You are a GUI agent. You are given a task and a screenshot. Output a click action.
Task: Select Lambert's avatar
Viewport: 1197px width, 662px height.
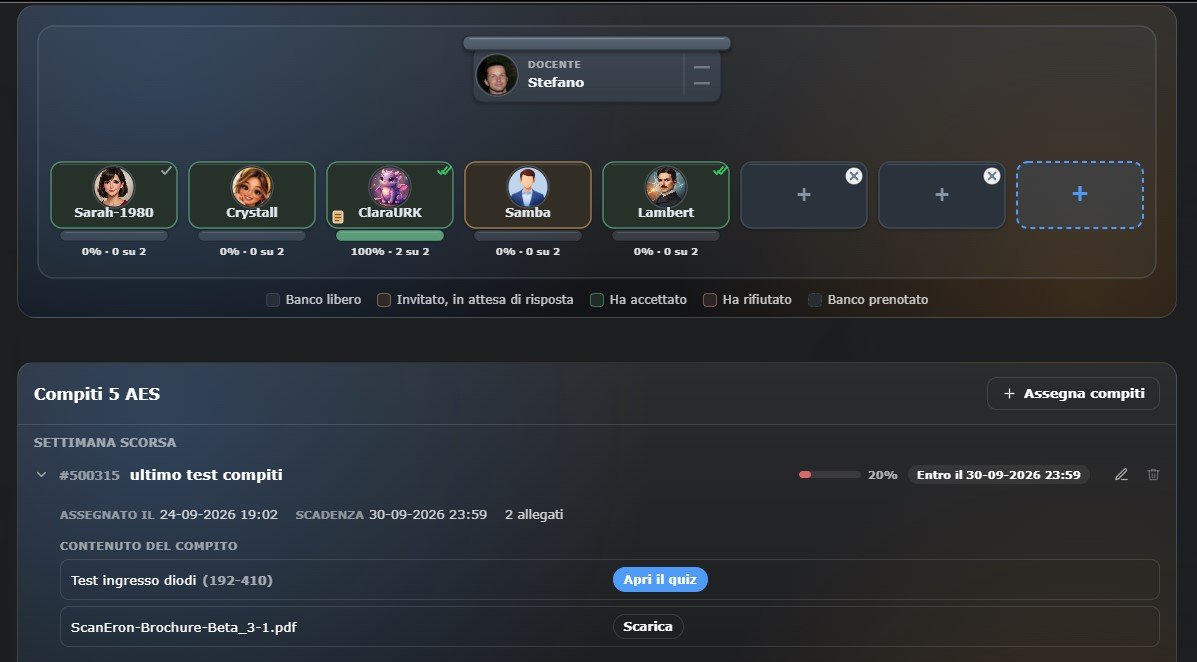[x=666, y=186]
